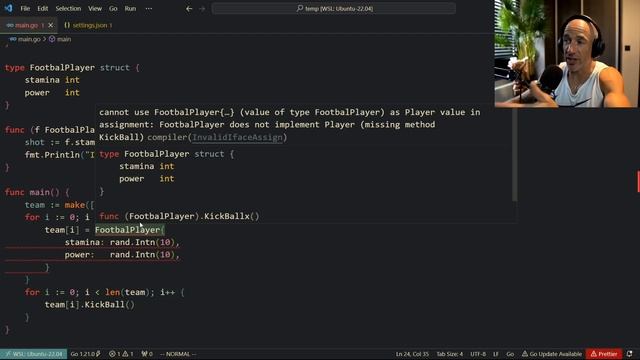Go forward with the right arrow
Image resolution: width=640 pixels, height=360 pixels.
(202, 8)
